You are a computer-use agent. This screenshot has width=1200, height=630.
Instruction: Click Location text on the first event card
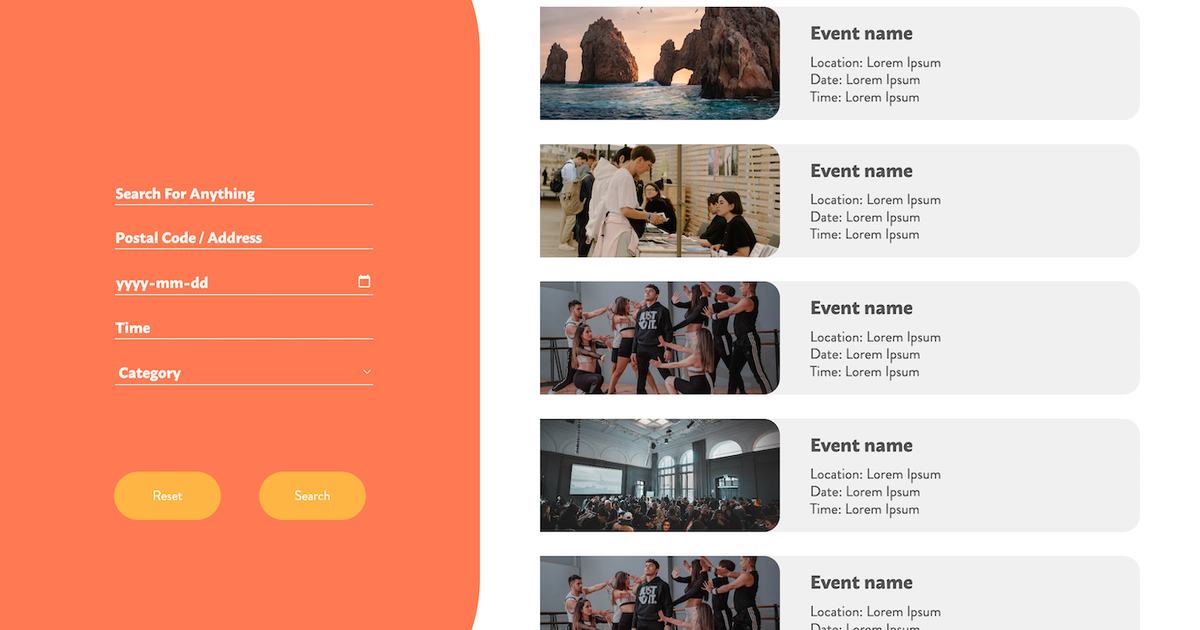pyautogui.click(x=875, y=63)
